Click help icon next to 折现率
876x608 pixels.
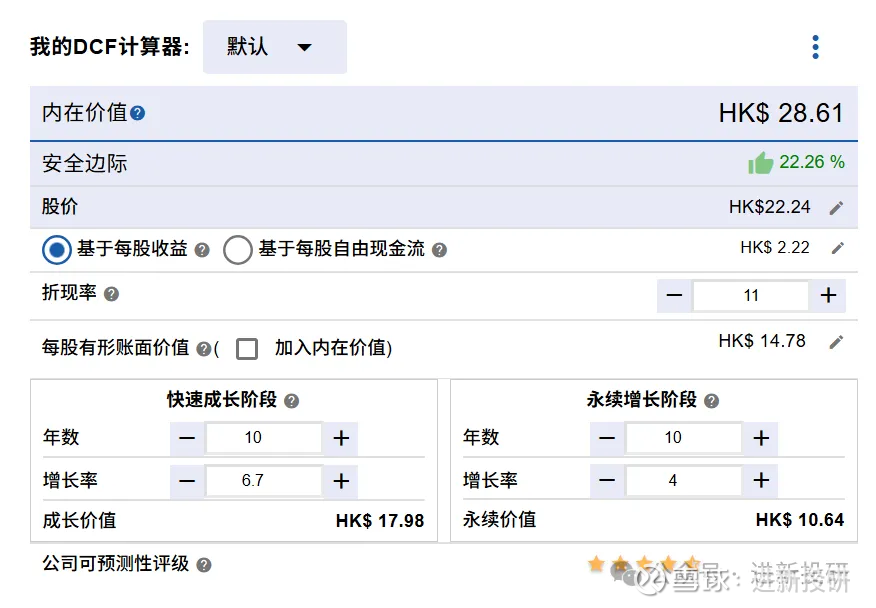[111, 294]
